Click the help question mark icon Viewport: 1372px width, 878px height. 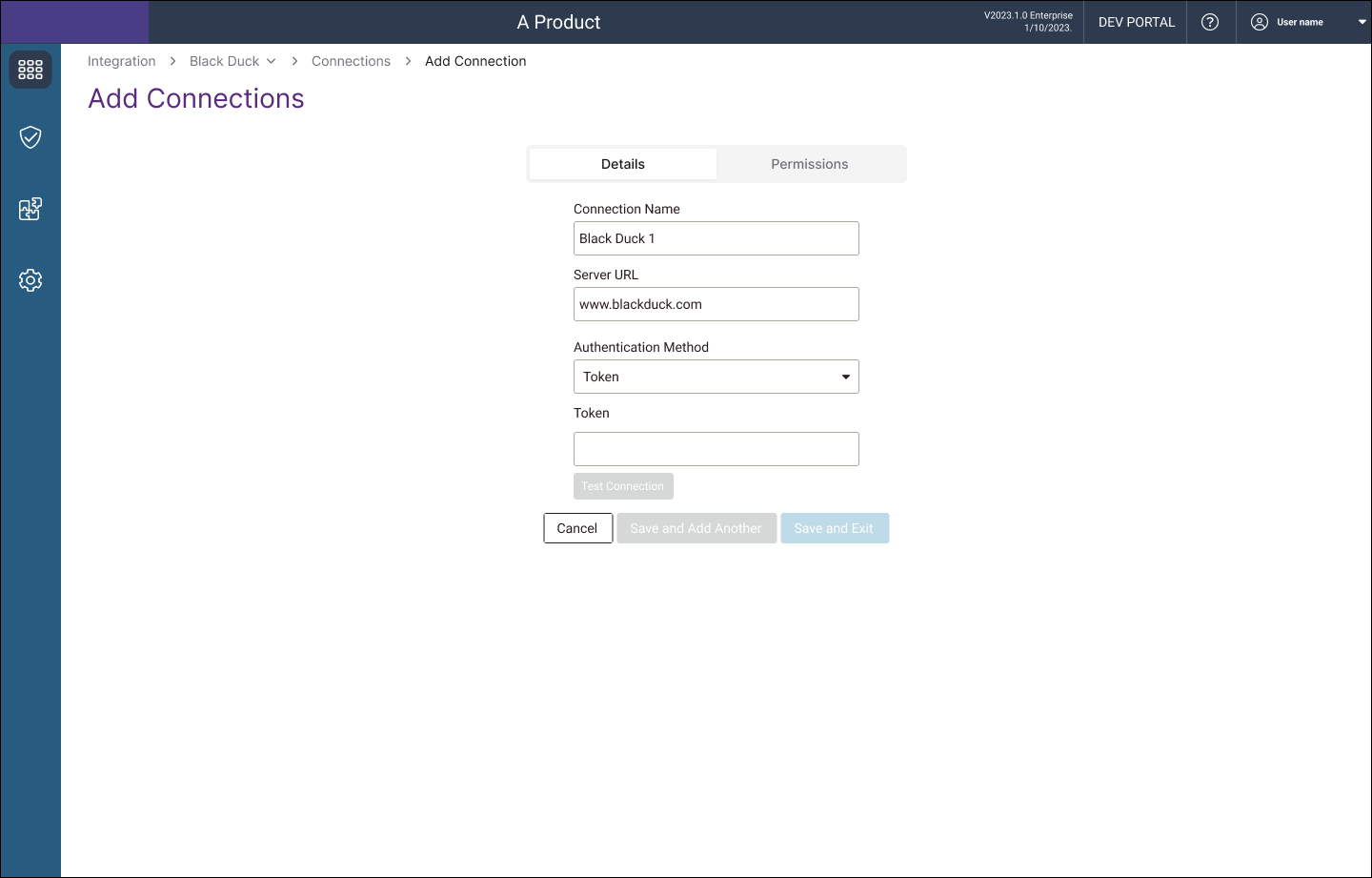(1210, 22)
